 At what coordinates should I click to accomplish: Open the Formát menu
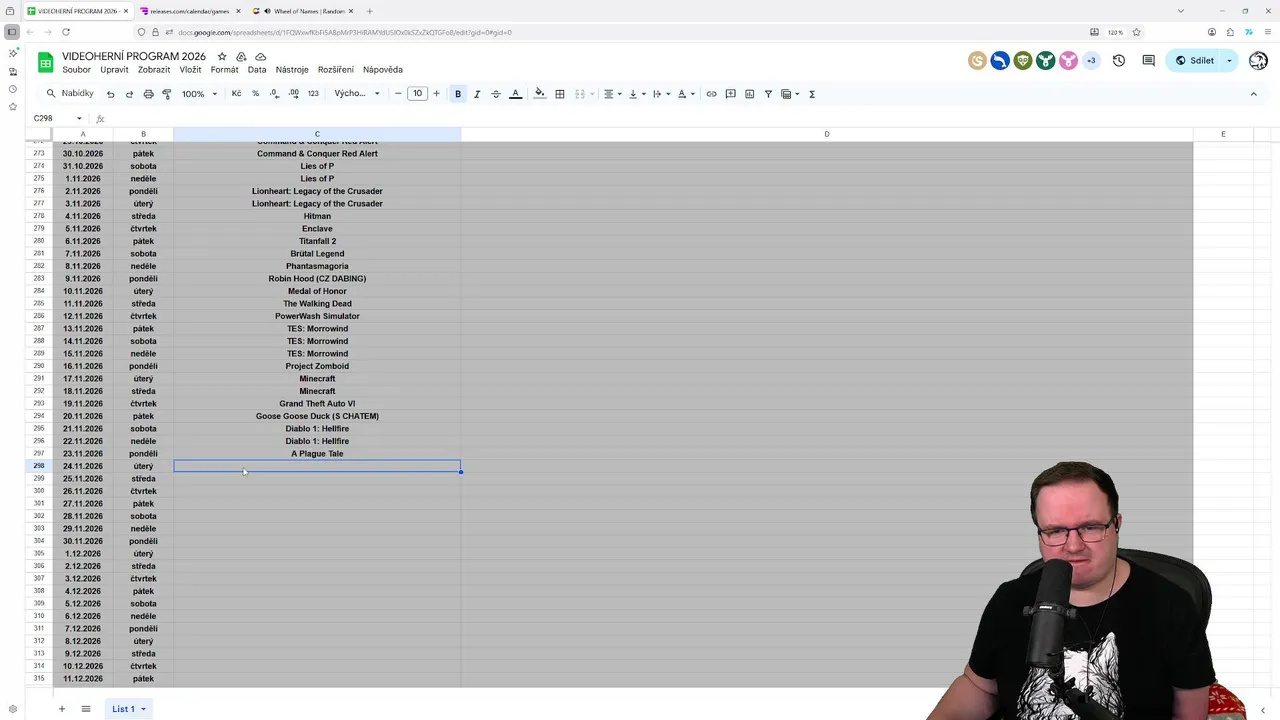tap(224, 70)
